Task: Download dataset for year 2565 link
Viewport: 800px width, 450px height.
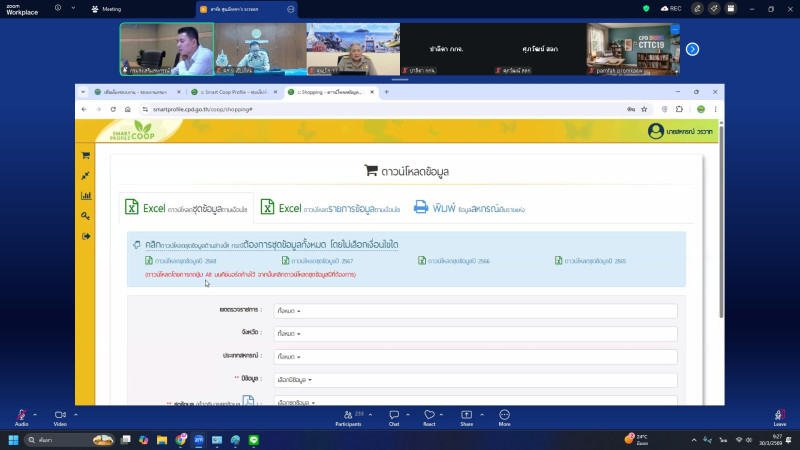Action: click(x=590, y=261)
